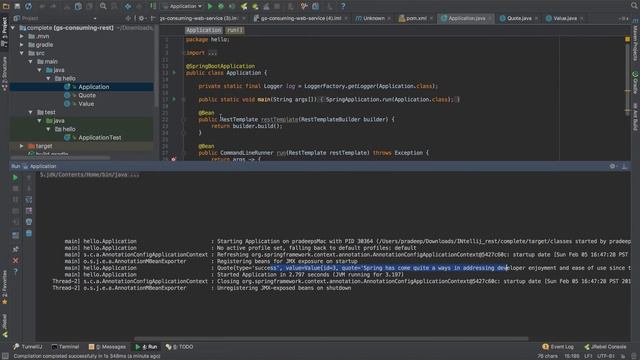
Task: Toggle tool window bars icon at bottom-left corner
Action: [x=5, y=356]
